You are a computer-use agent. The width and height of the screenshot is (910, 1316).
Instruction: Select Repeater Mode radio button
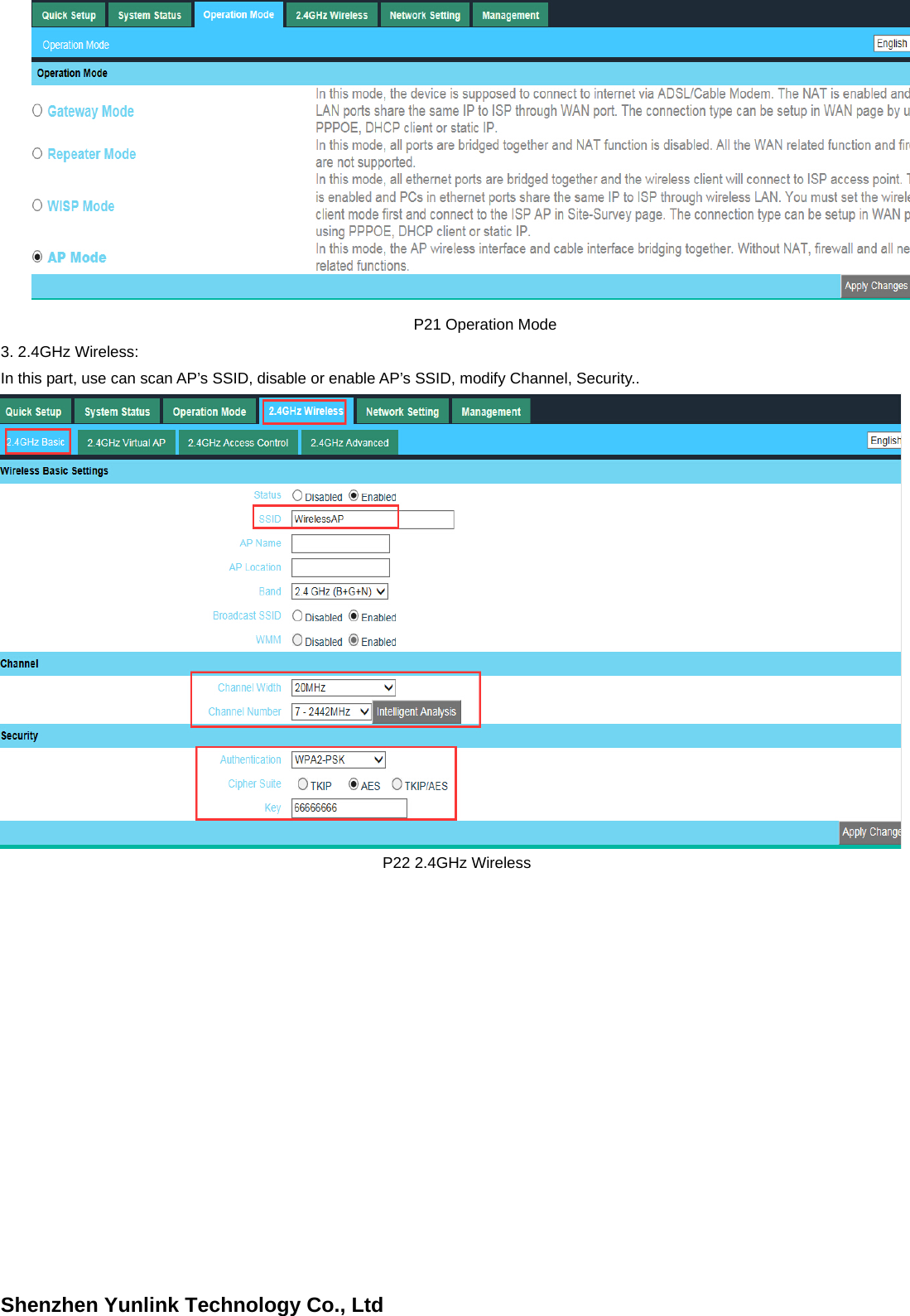[37, 153]
